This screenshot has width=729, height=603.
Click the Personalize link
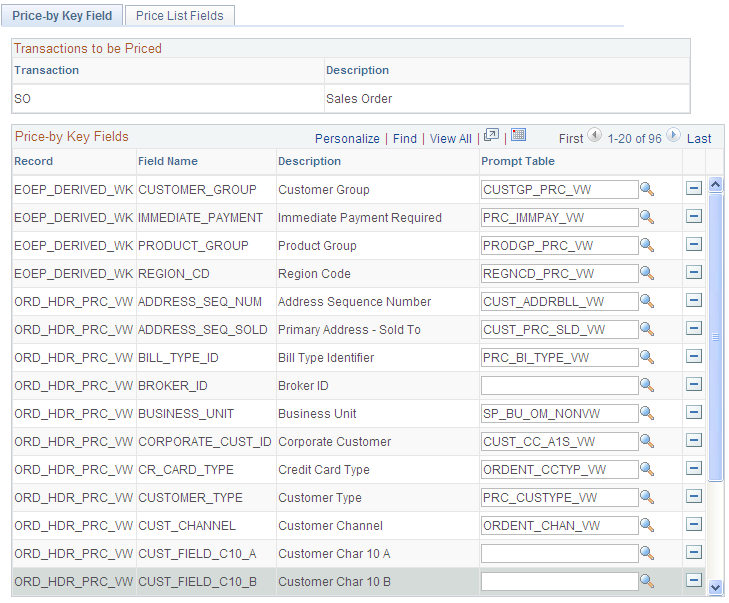pos(347,139)
